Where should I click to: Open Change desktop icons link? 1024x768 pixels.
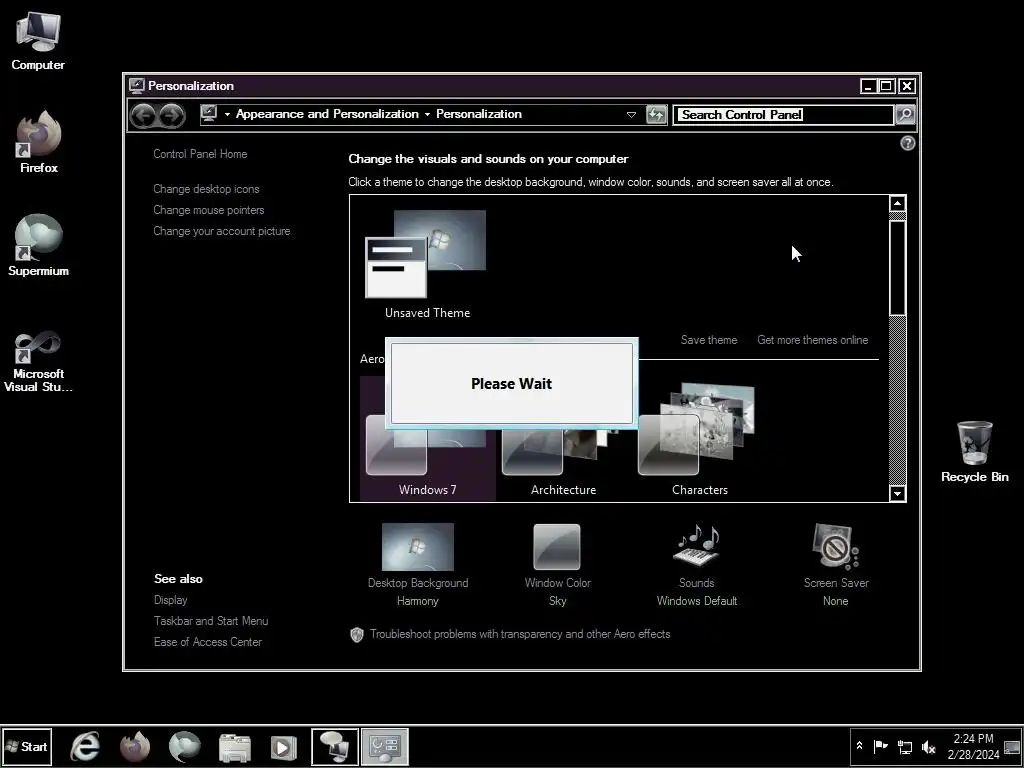[206, 189]
